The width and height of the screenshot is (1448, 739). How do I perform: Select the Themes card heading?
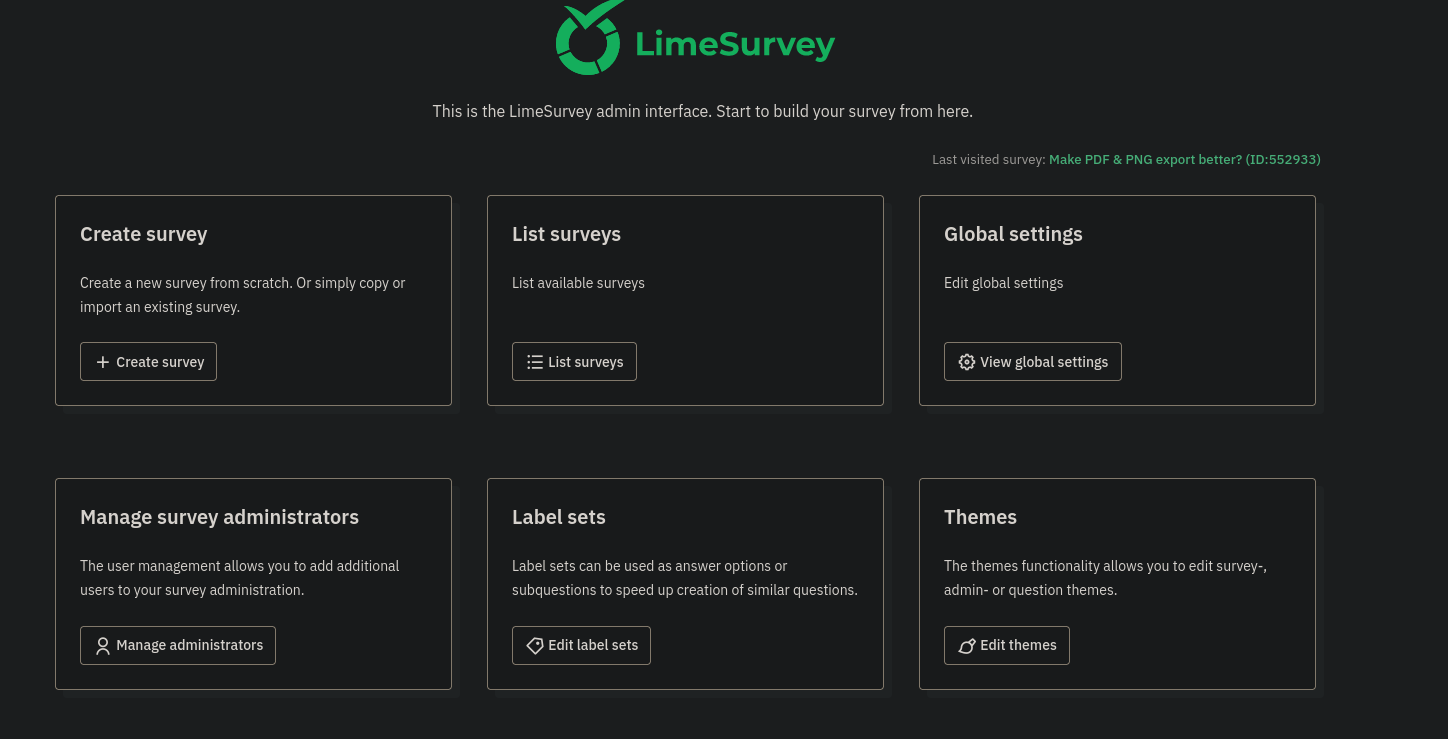tap(980, 517)
